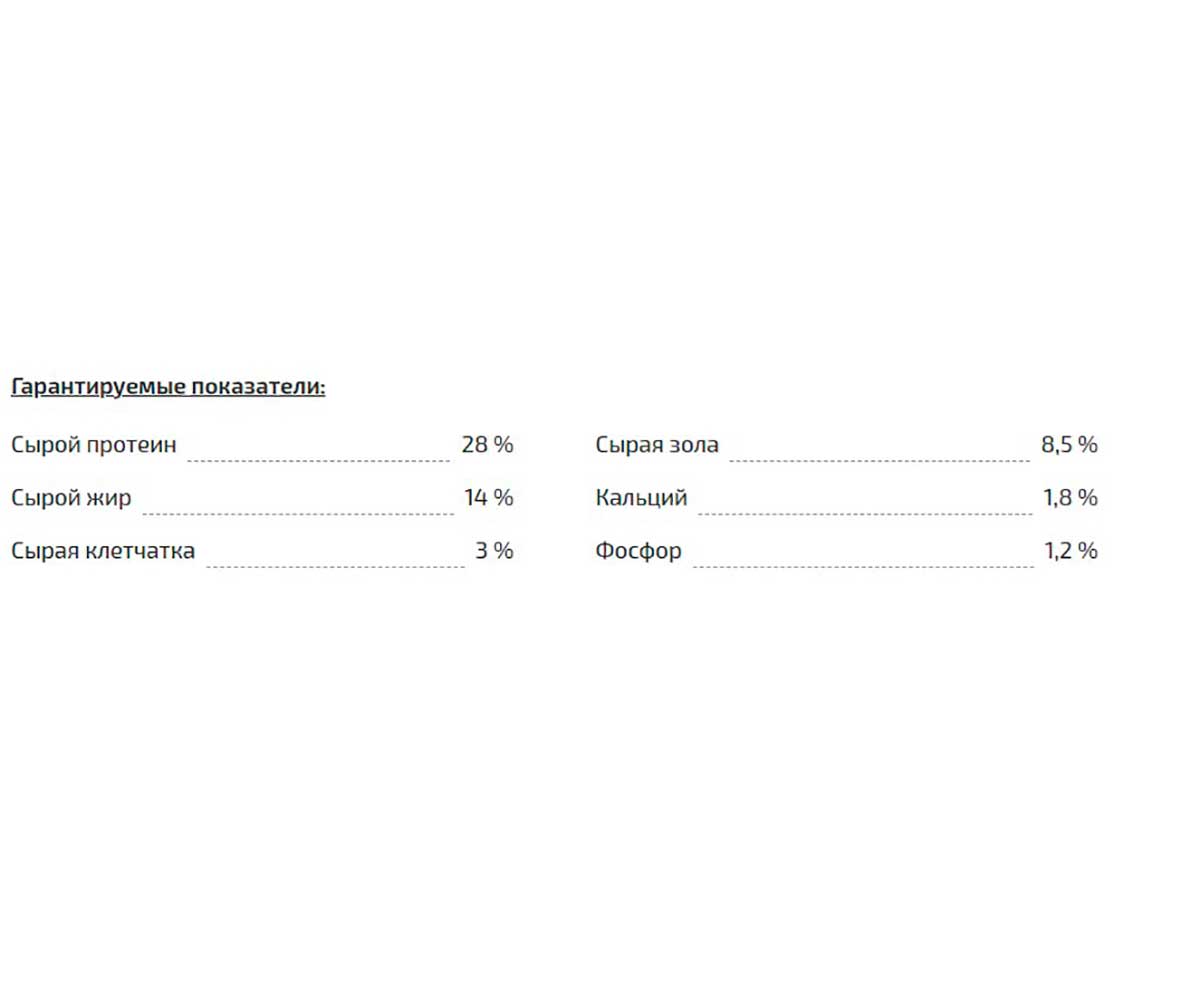Click the dotted line after 'Сырой жир'
Viewport: 1200px width, 1000px height.
pos(298,513)
